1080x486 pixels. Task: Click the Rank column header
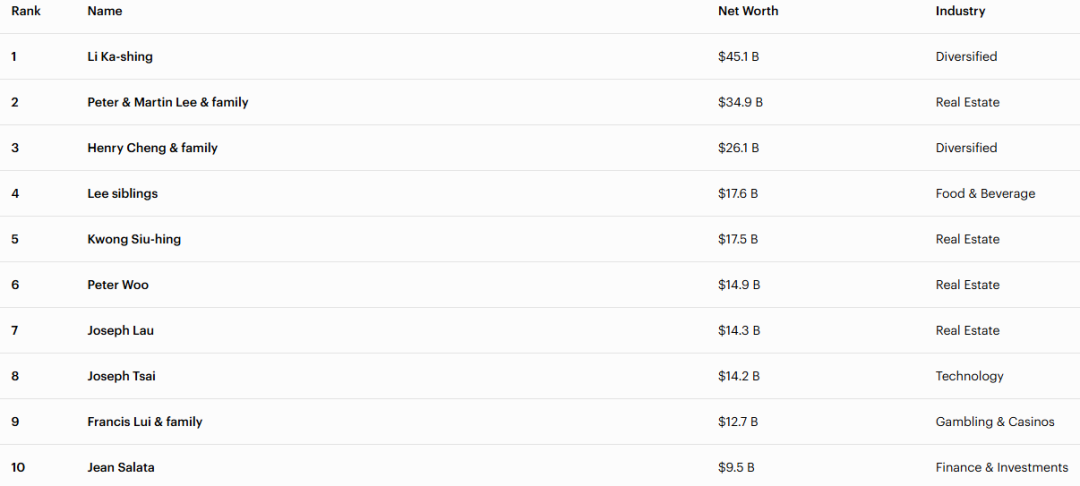[x=26, y=11]
